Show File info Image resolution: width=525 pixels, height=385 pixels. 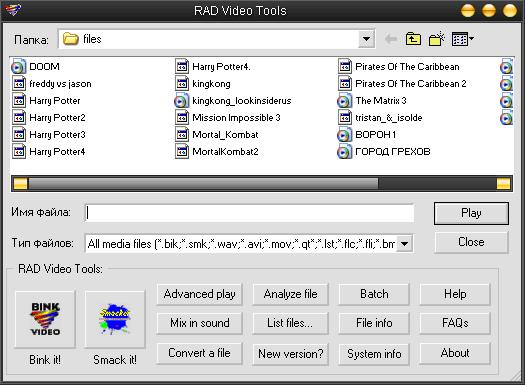pos(374,323)
